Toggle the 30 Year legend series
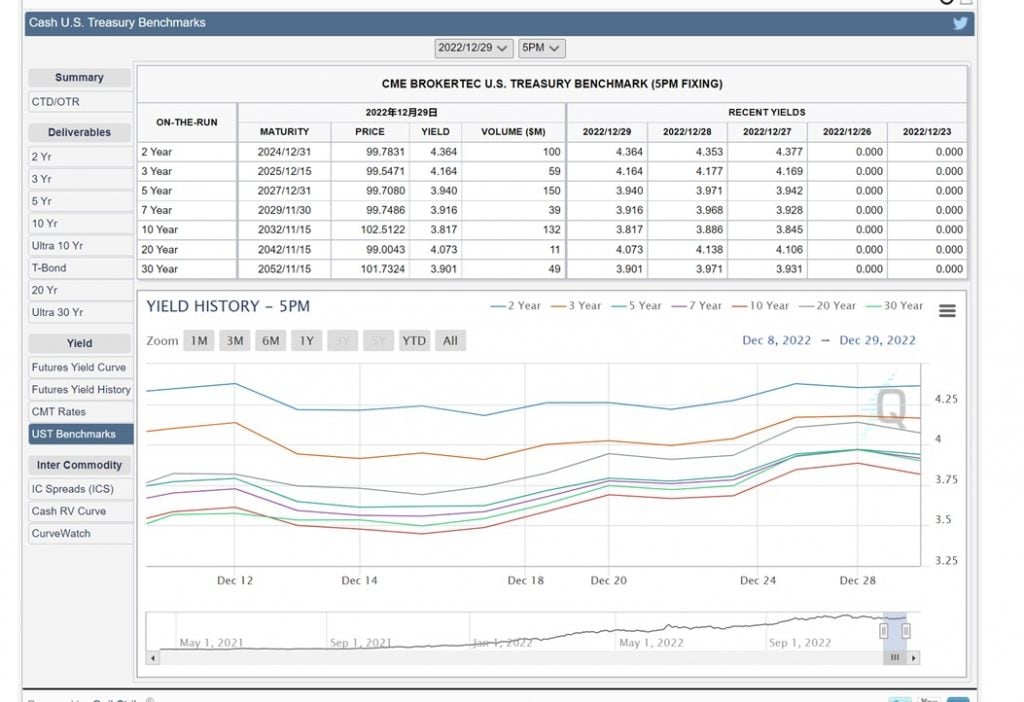The width and height of the screenshot is (1024, 702). pos(894,306)
